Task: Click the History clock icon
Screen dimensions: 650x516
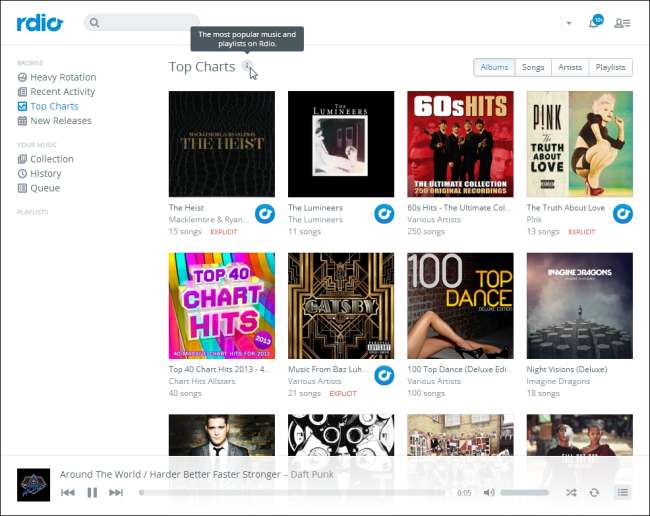Action: [22, 174]
